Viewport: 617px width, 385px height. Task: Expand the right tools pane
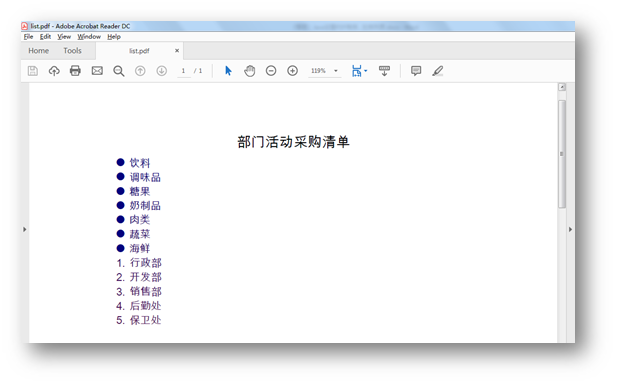(x=570, y=229)
